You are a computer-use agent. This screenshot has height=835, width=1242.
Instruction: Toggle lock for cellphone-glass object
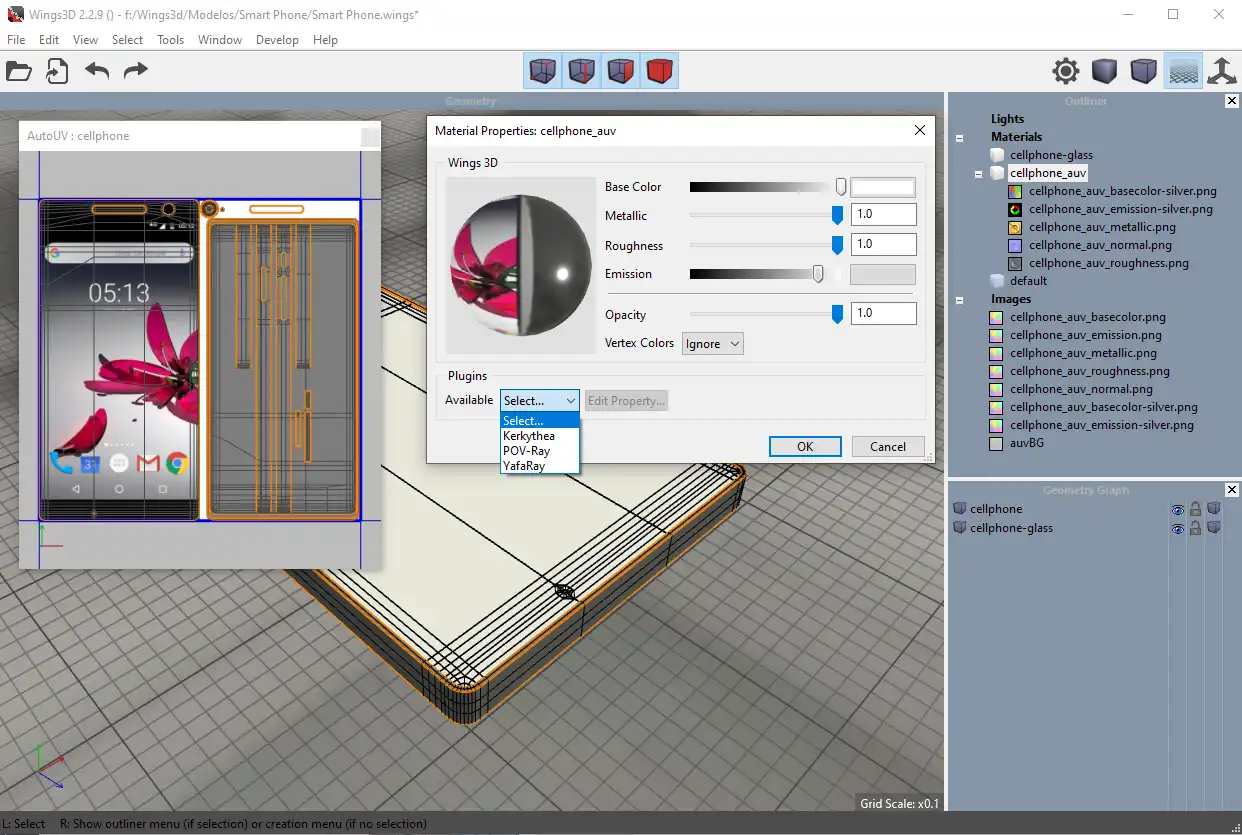click(x=1195, y=528)
